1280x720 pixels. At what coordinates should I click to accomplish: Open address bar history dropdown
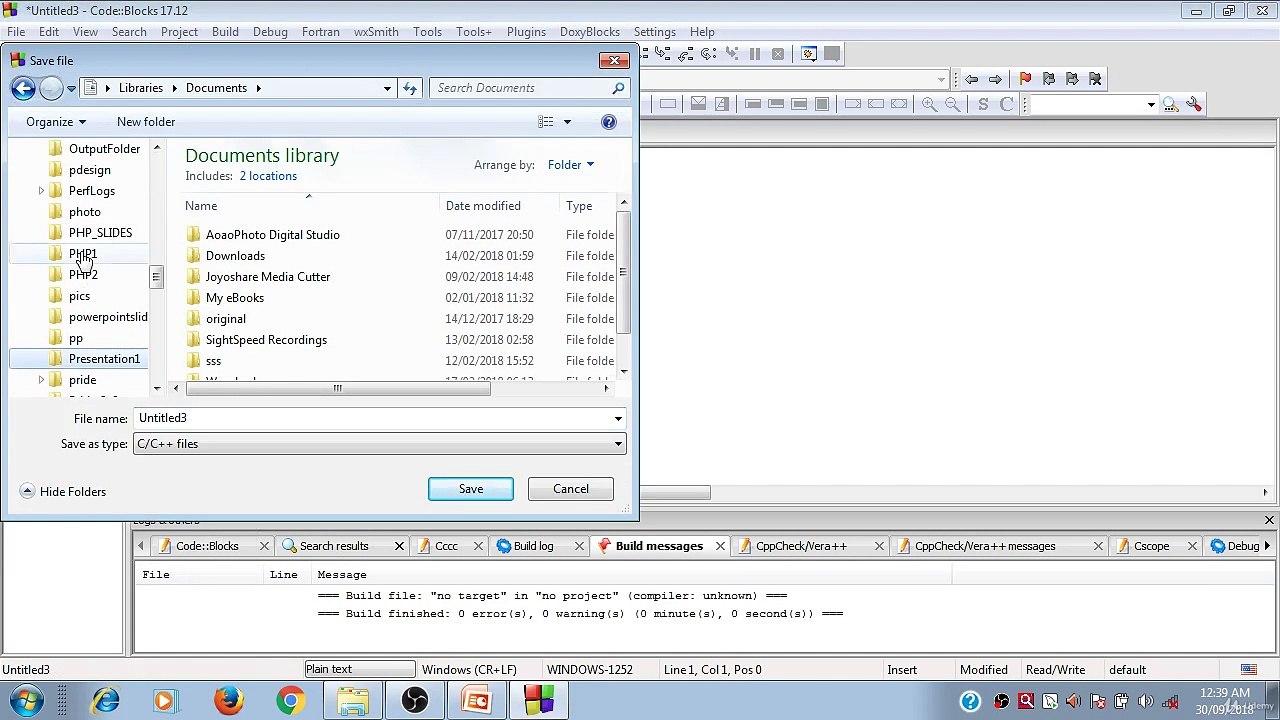pos(387,88)
